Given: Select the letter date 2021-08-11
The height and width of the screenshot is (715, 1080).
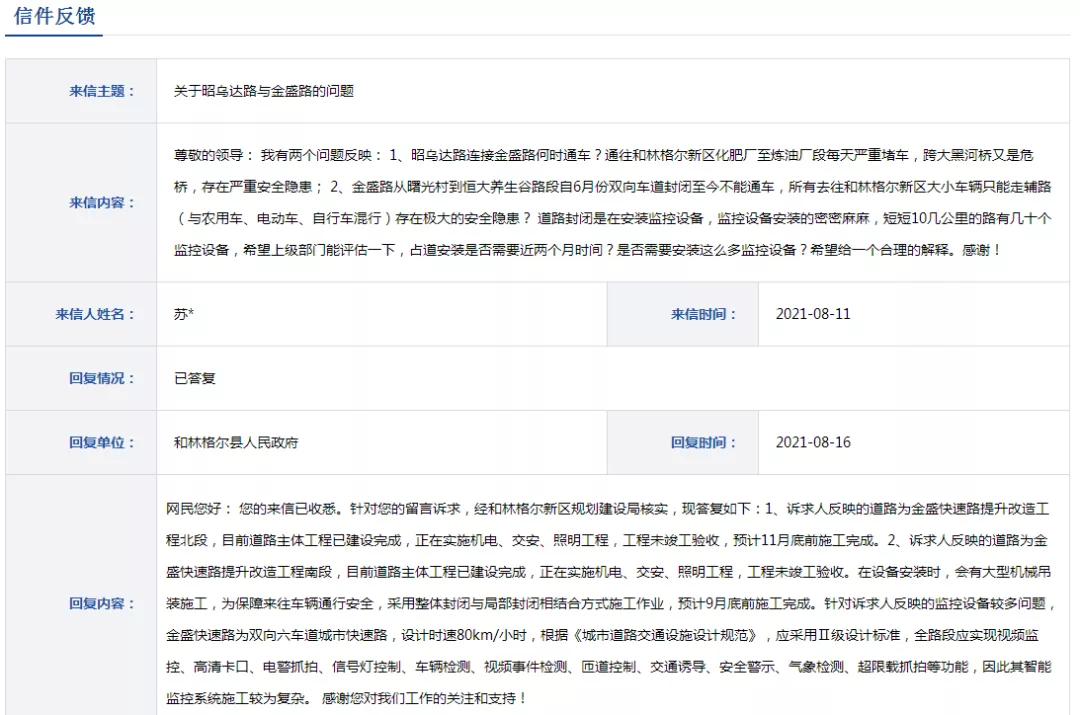Looking at the screenshot, I should click(x=813, y=314).
